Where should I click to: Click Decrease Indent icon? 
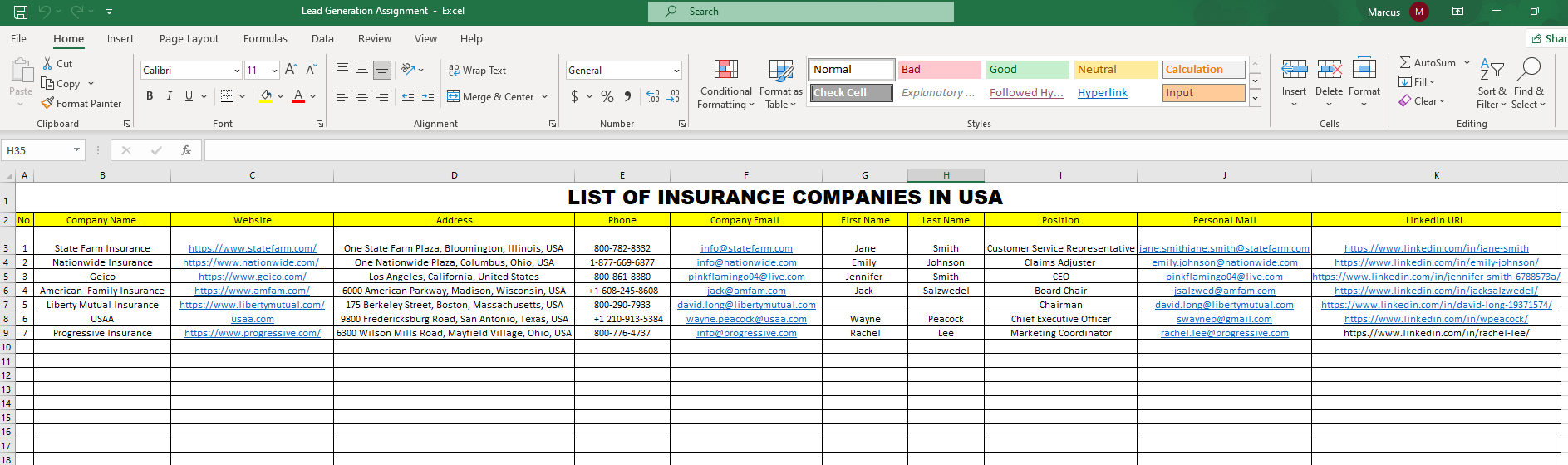[x=408, y=96]
